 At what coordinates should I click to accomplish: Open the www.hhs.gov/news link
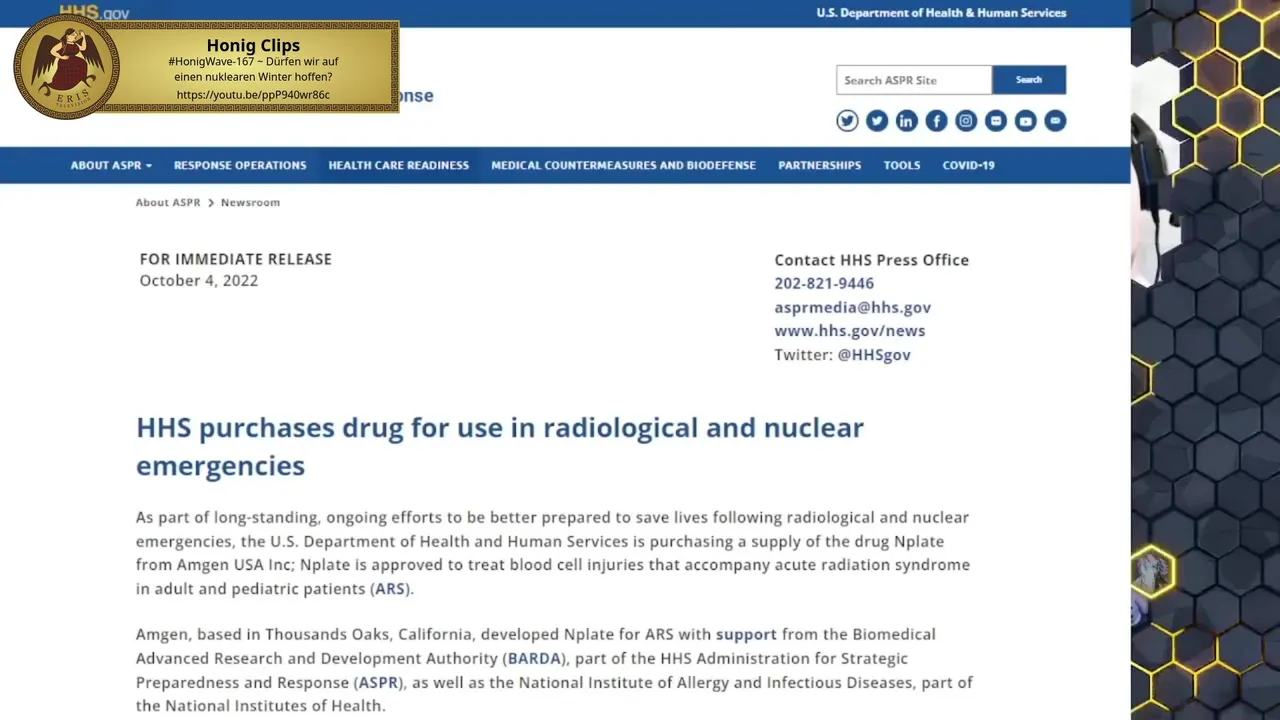pos(850,331)
